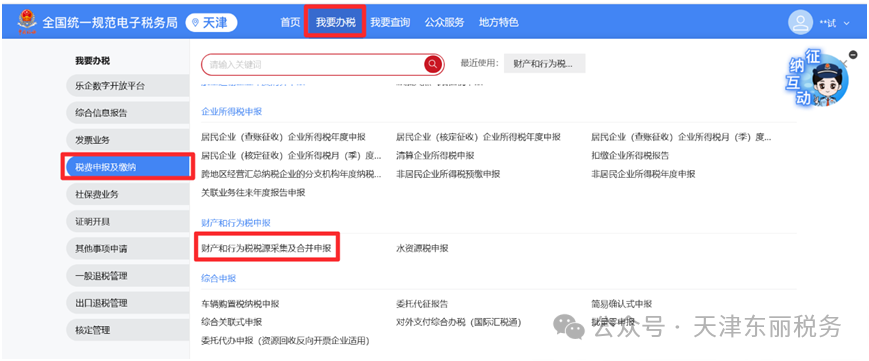
Task: Open 委托代办申报（资源回收反向开票企业适用） link
Action: pos(285,340)
